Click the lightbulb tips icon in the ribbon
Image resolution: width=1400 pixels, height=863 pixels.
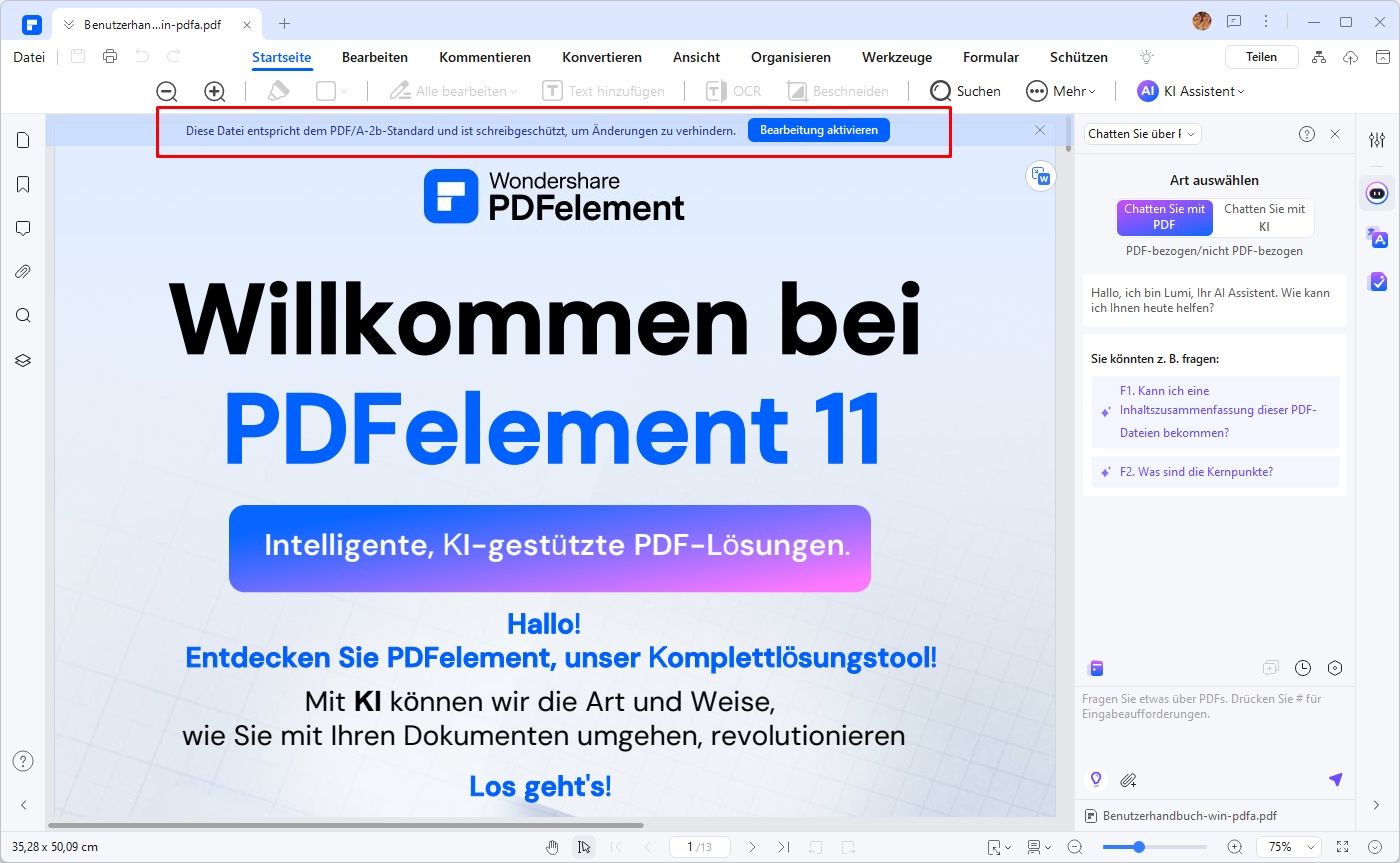(1147, 57)
